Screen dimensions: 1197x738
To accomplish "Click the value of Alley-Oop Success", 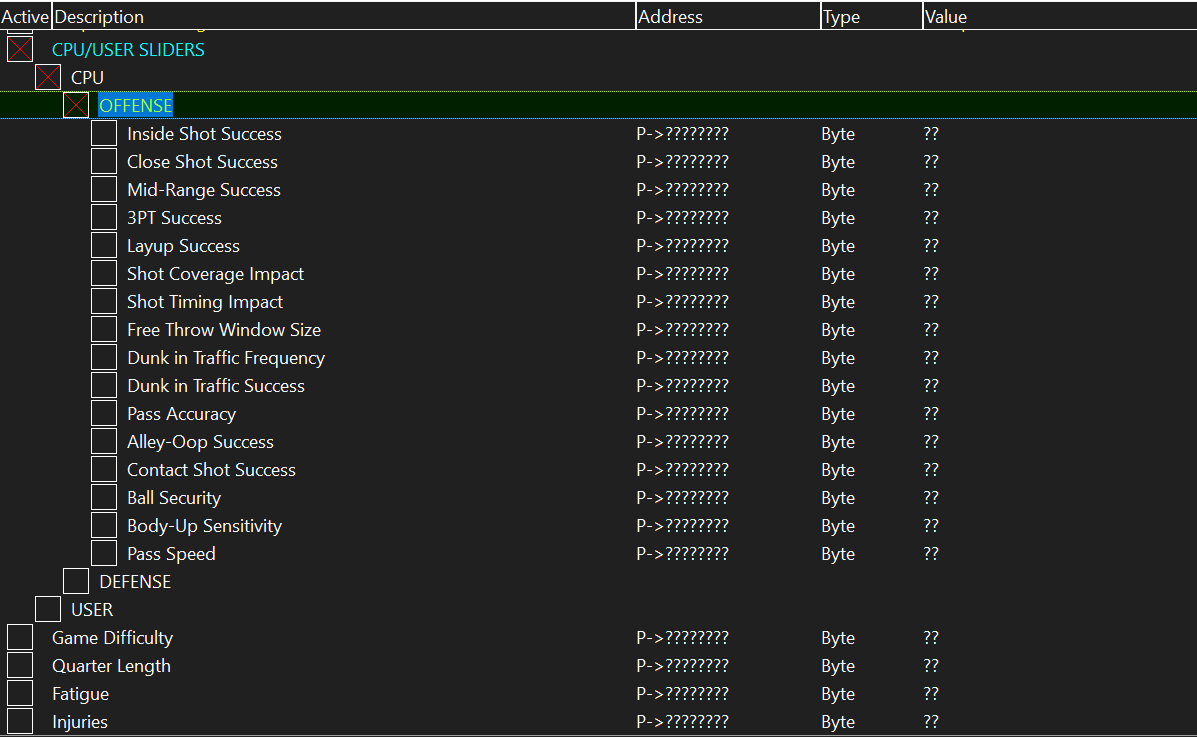I will pyautogui.click(x=931, y=441).
